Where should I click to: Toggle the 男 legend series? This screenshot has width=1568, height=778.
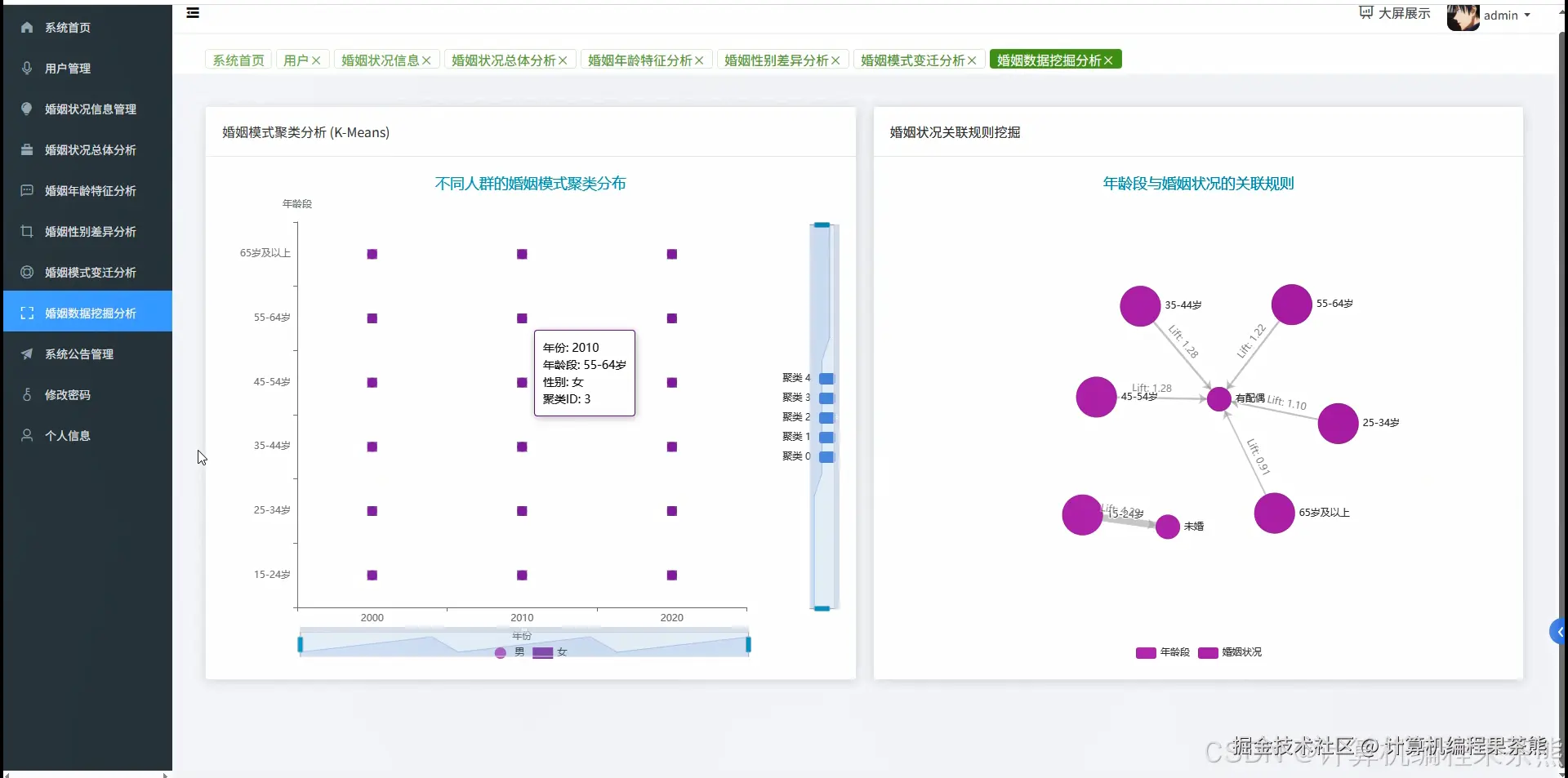(x=510, y=652)
